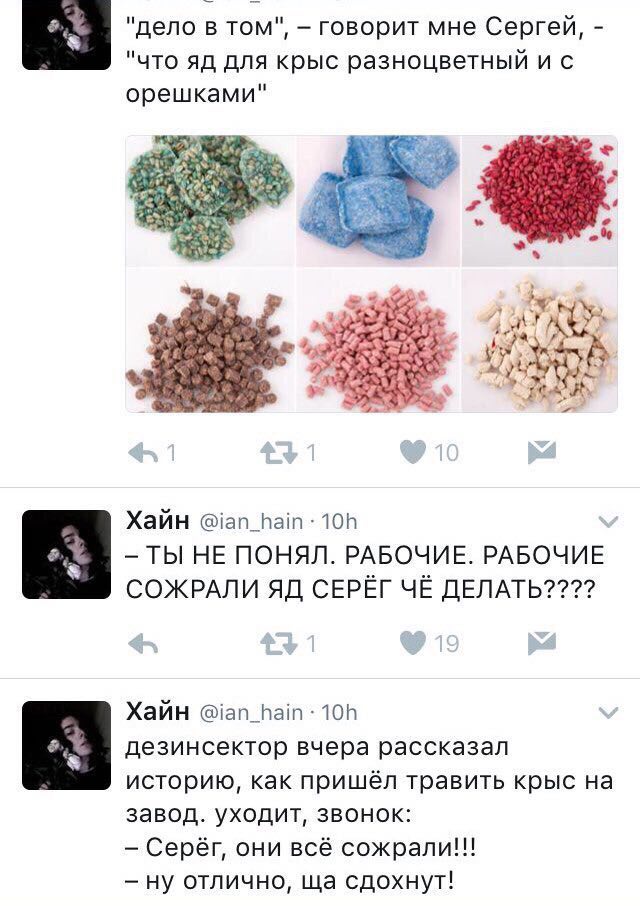Tap the avatar on the top tweet
The height and width of the screenshot is (908, 640).
click(66, 35)
